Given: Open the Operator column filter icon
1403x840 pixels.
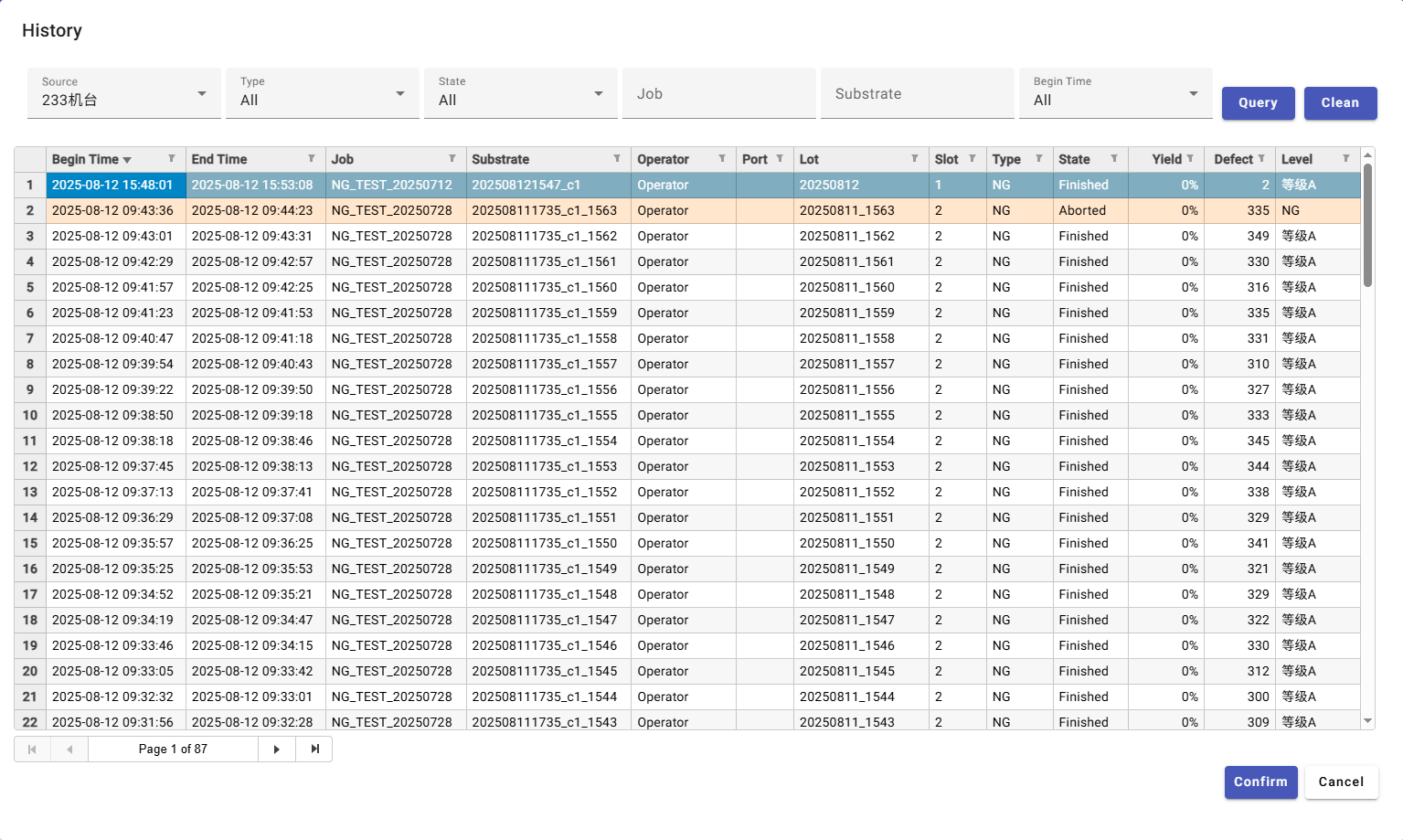Looking at the screenshot, I should [x=722, y=159].
